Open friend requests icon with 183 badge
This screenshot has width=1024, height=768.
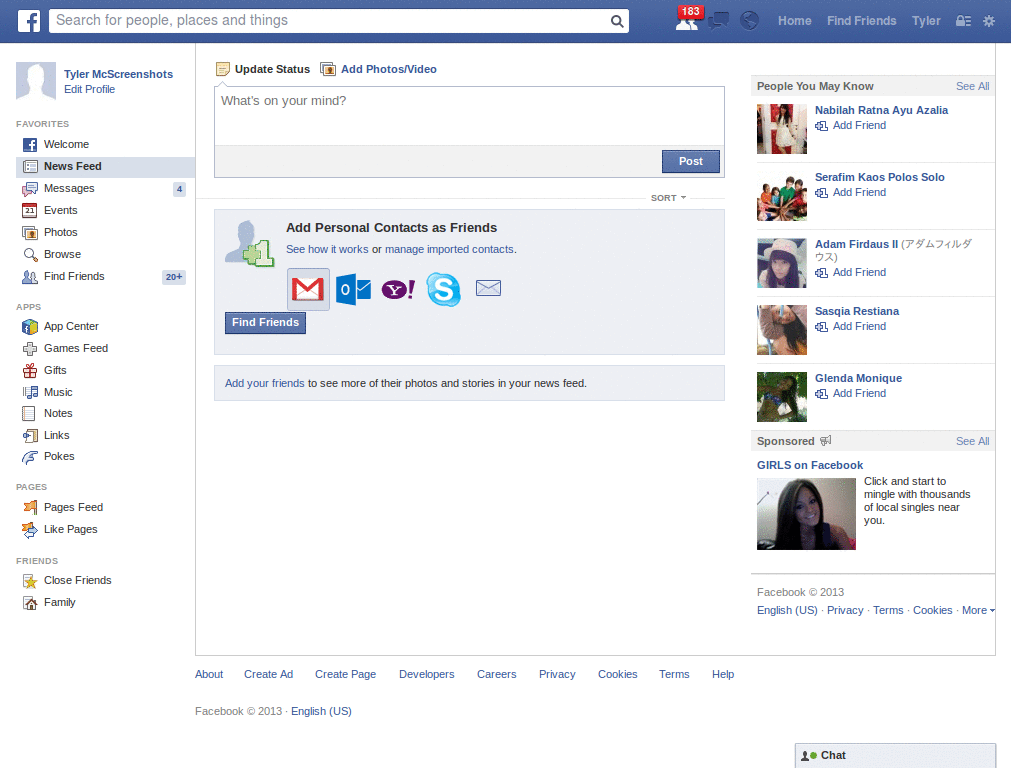pos(688,20)
